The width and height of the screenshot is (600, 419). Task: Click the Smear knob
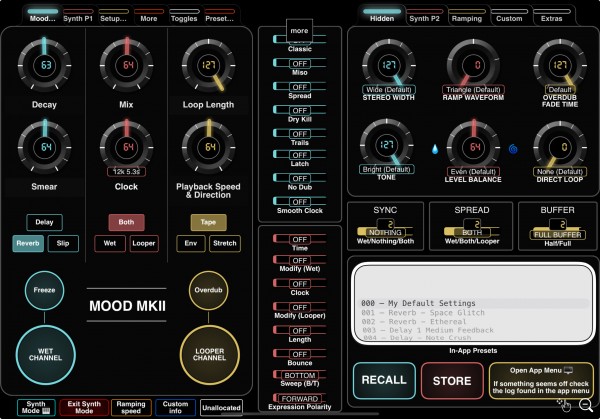pos(44,147)
